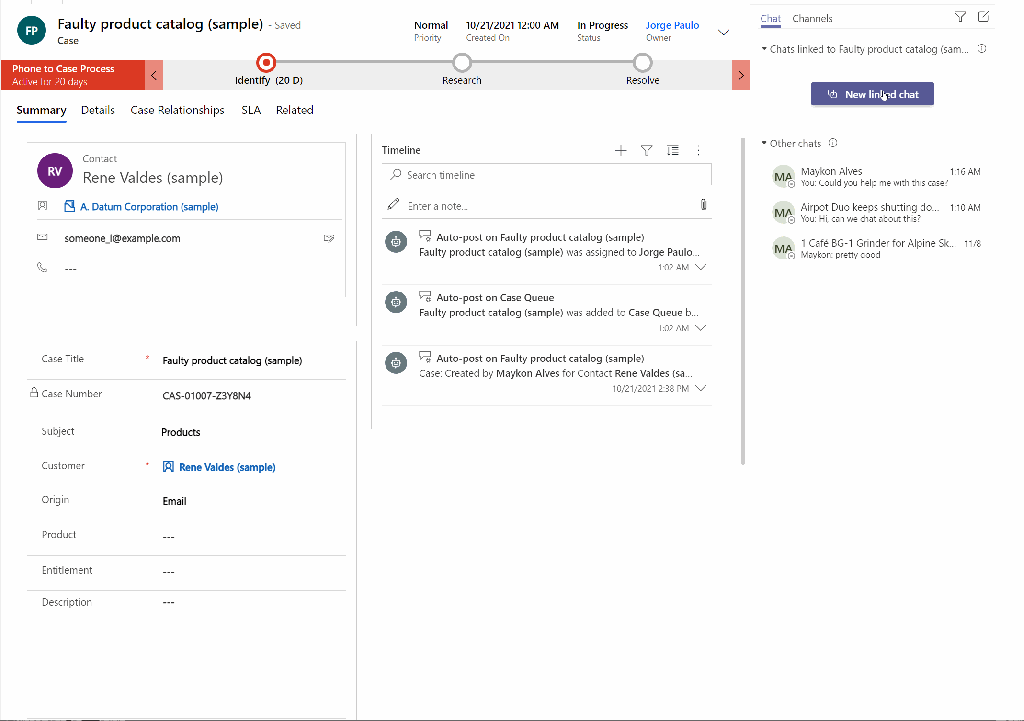Switch to the Details tab
Viewport: 1024px width, 721px height.
(97, 110)
